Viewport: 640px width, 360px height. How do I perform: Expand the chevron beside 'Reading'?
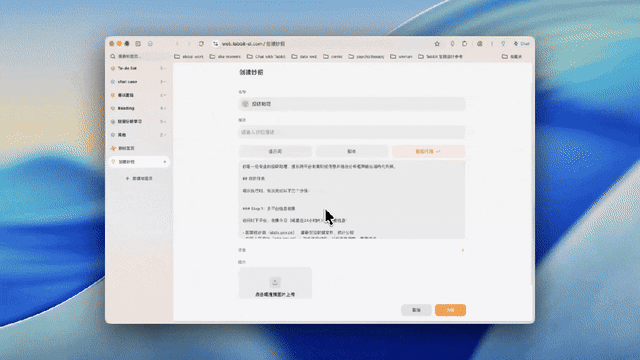click(165, 109)
